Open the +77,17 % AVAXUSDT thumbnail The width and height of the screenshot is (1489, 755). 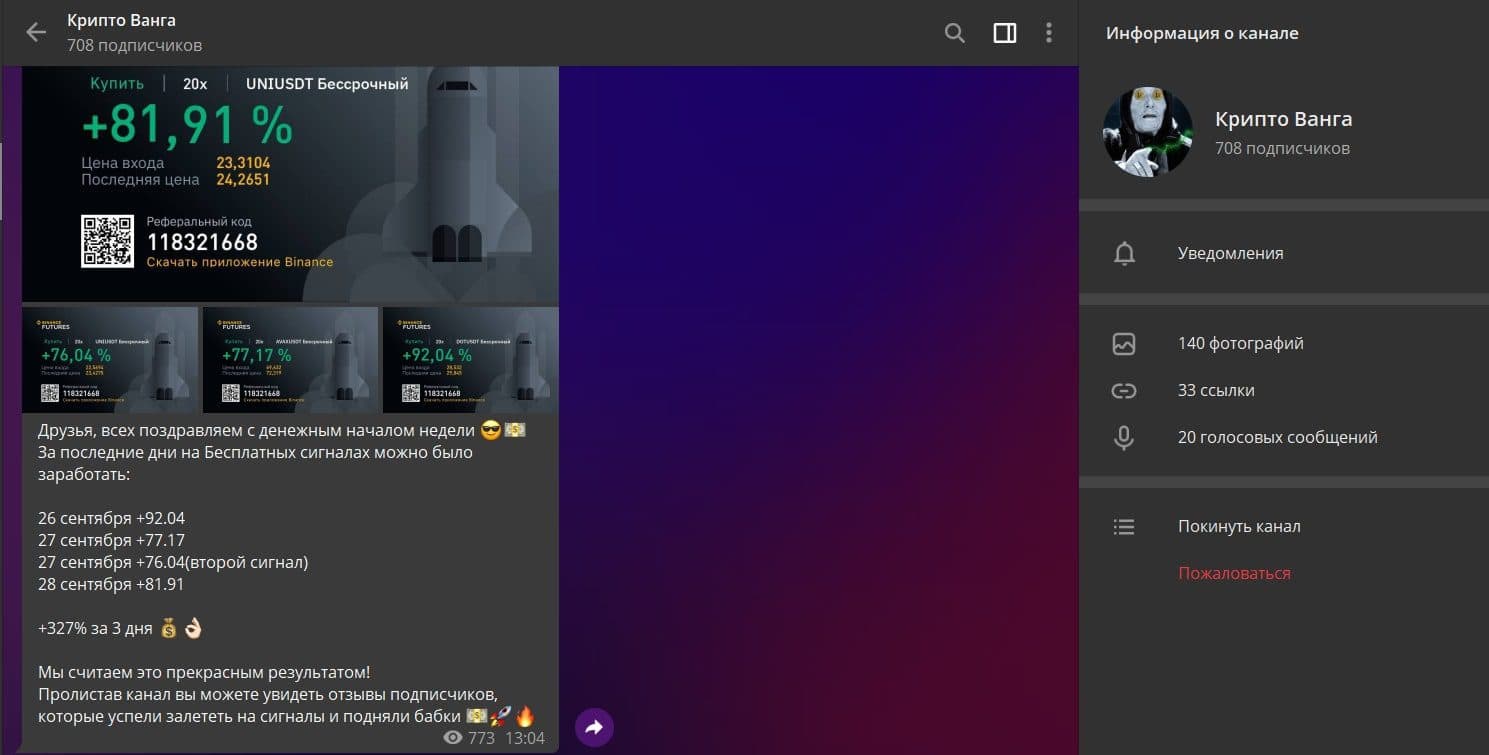click(290, 360)
